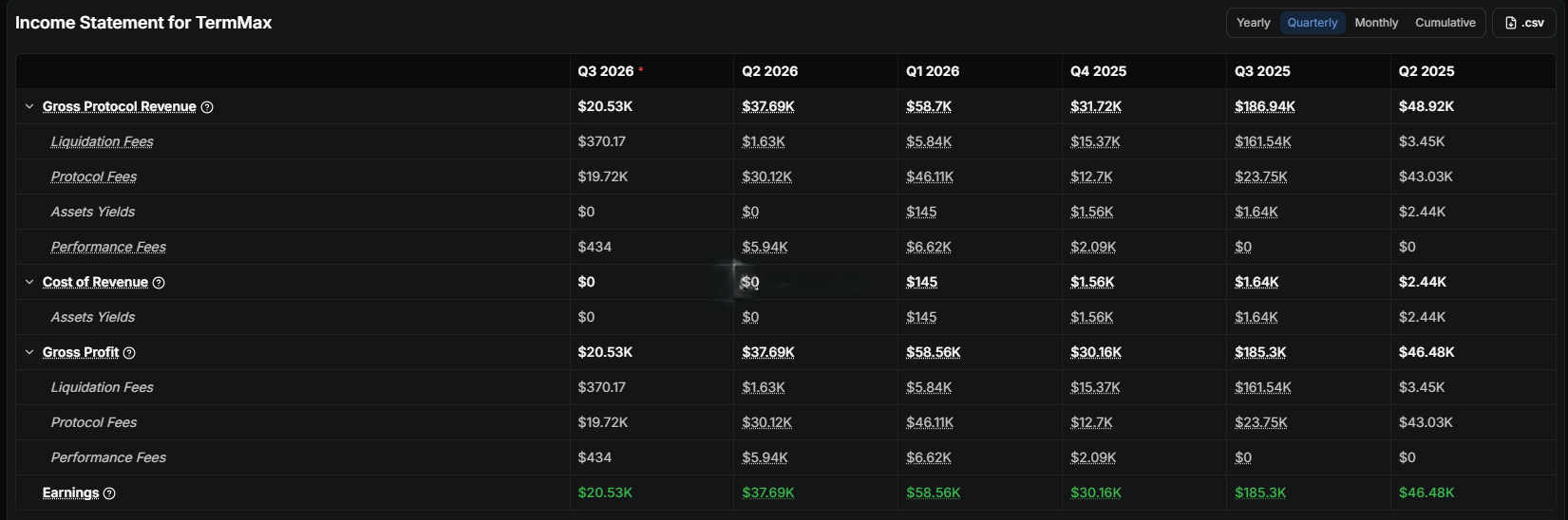Collapse the Cost of Revenue section

(29, 282)
